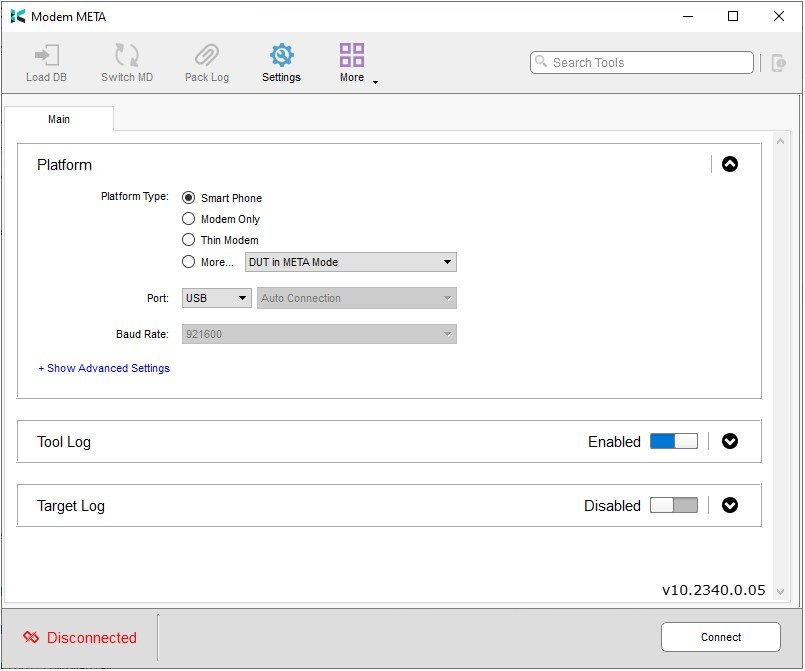Select Thin Modem platform type

[x=188, y=240]
